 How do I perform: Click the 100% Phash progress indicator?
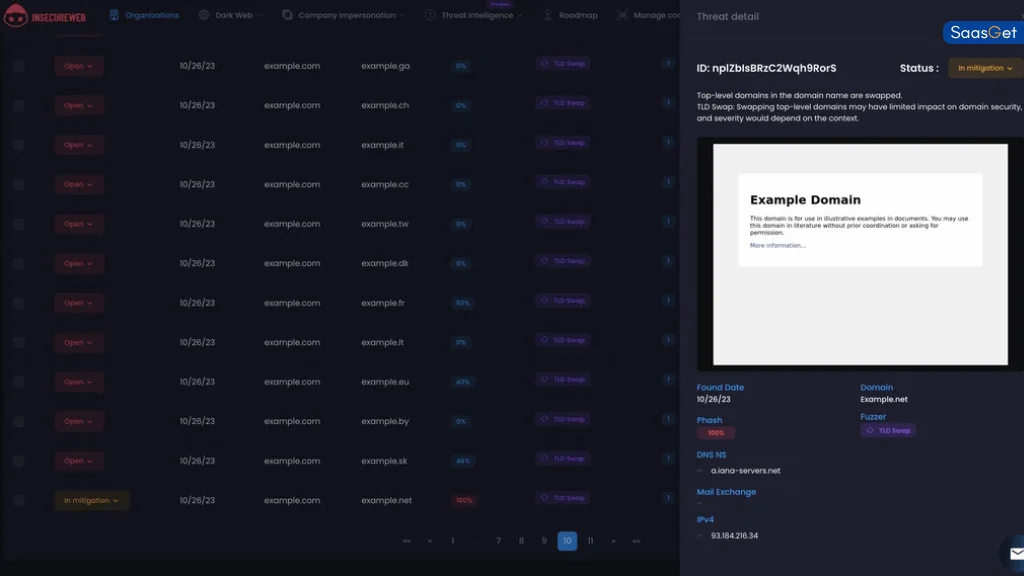(x=714, y=433)
